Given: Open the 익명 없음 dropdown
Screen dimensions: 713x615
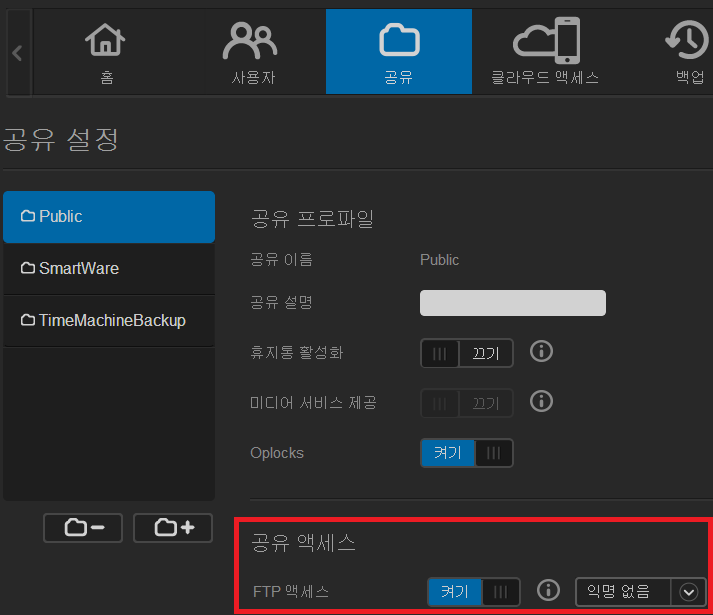Looking at the screenshot, I should click(x=640, y=591).
